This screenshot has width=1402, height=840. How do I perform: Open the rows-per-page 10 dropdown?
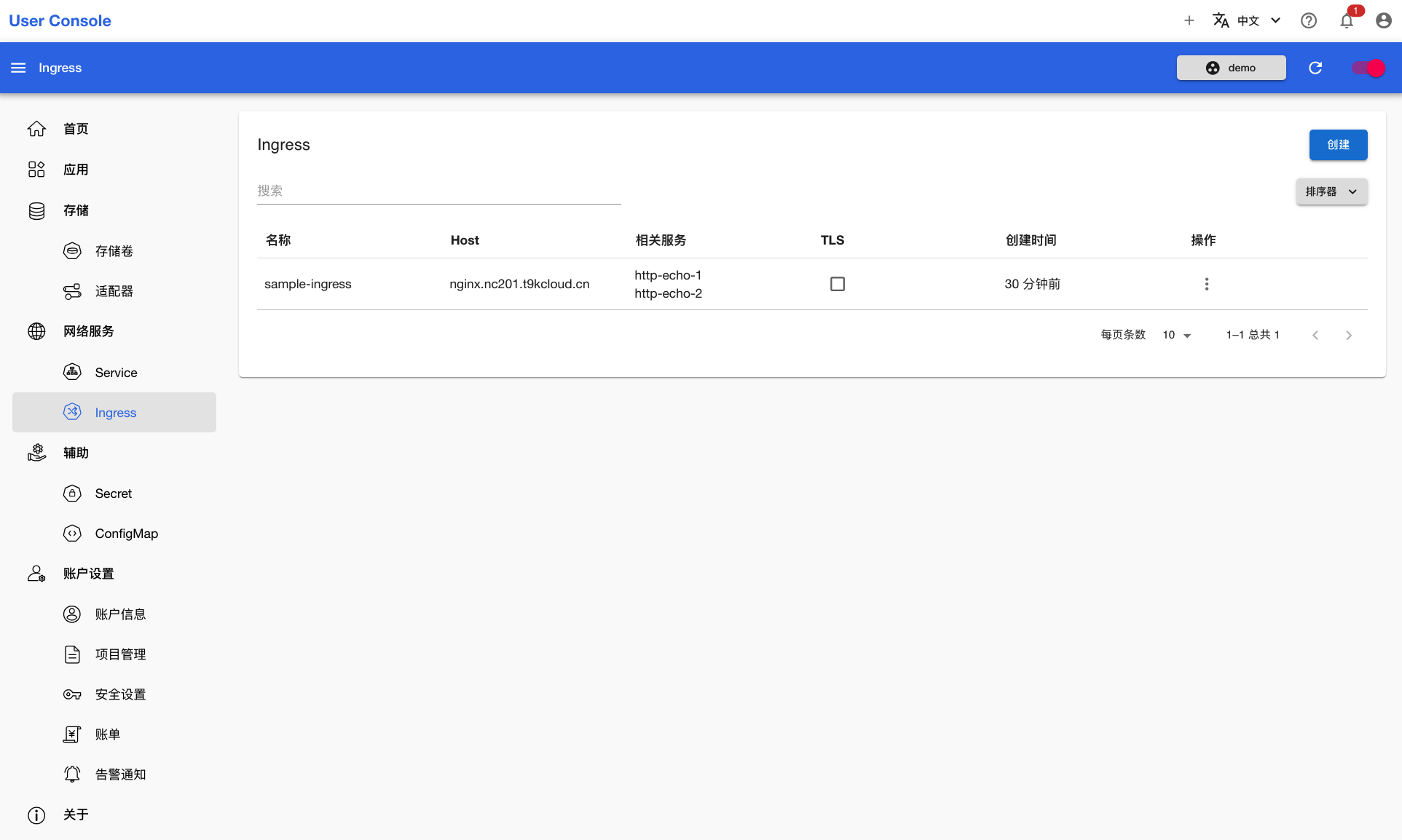click(1177, 335)
